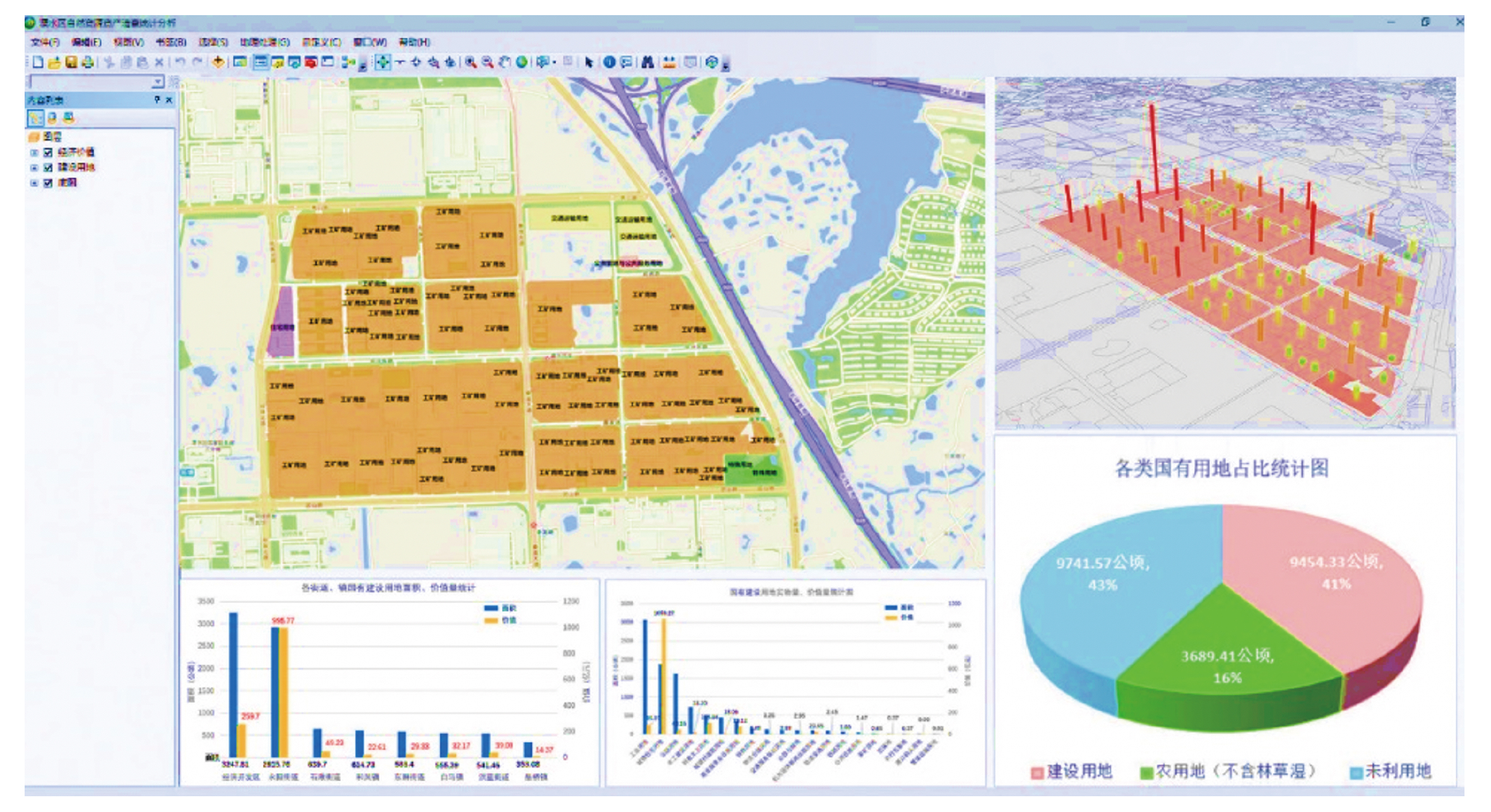The image size is (1491, 812).
Task: Click the Print toolbar icon
Action: pyautogui.click(x=88, y=62)
